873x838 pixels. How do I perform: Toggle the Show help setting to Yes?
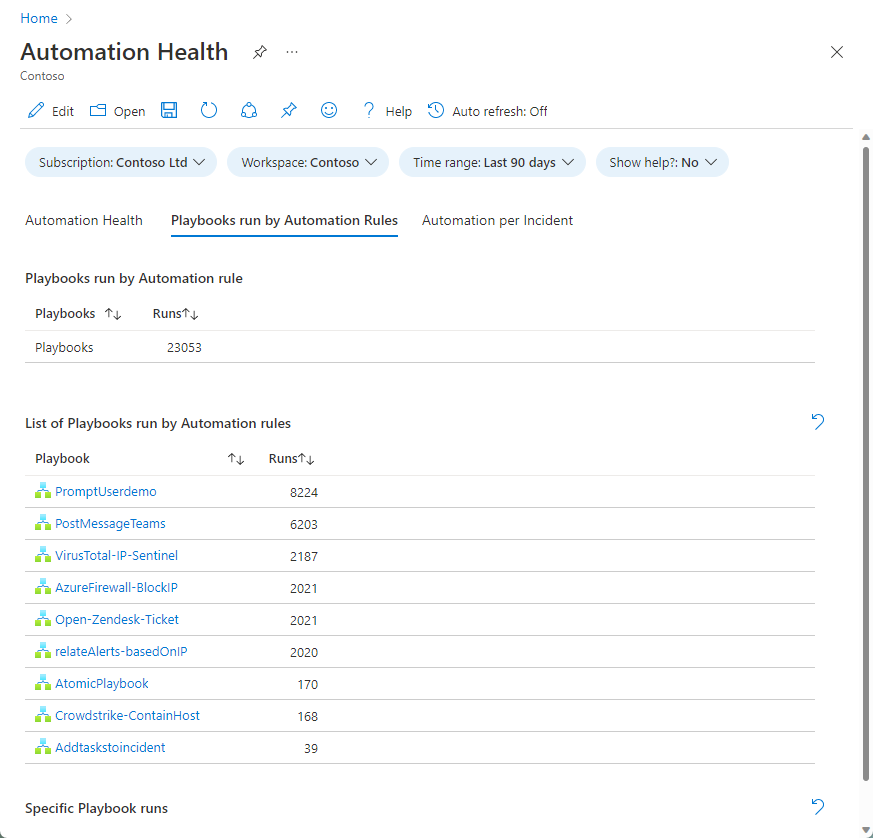tap(661, 162)
